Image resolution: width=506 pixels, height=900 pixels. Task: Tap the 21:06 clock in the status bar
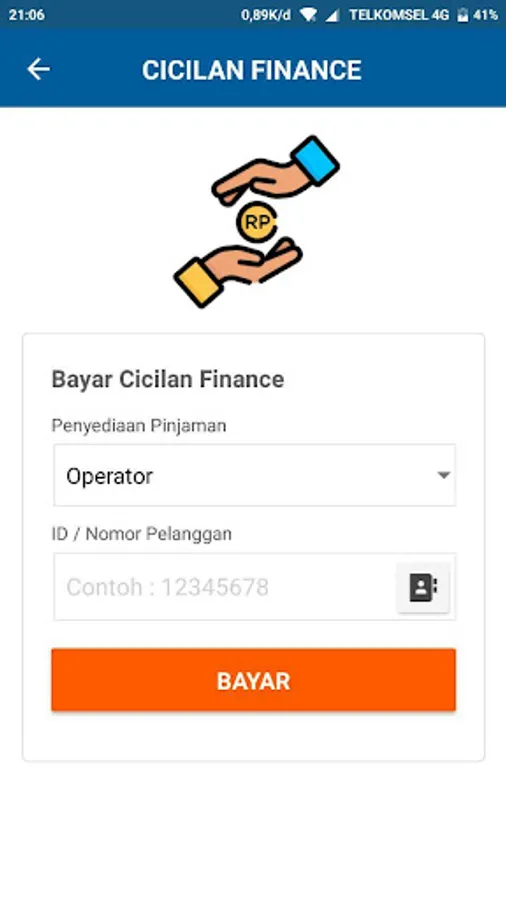(x=26, y=15)
